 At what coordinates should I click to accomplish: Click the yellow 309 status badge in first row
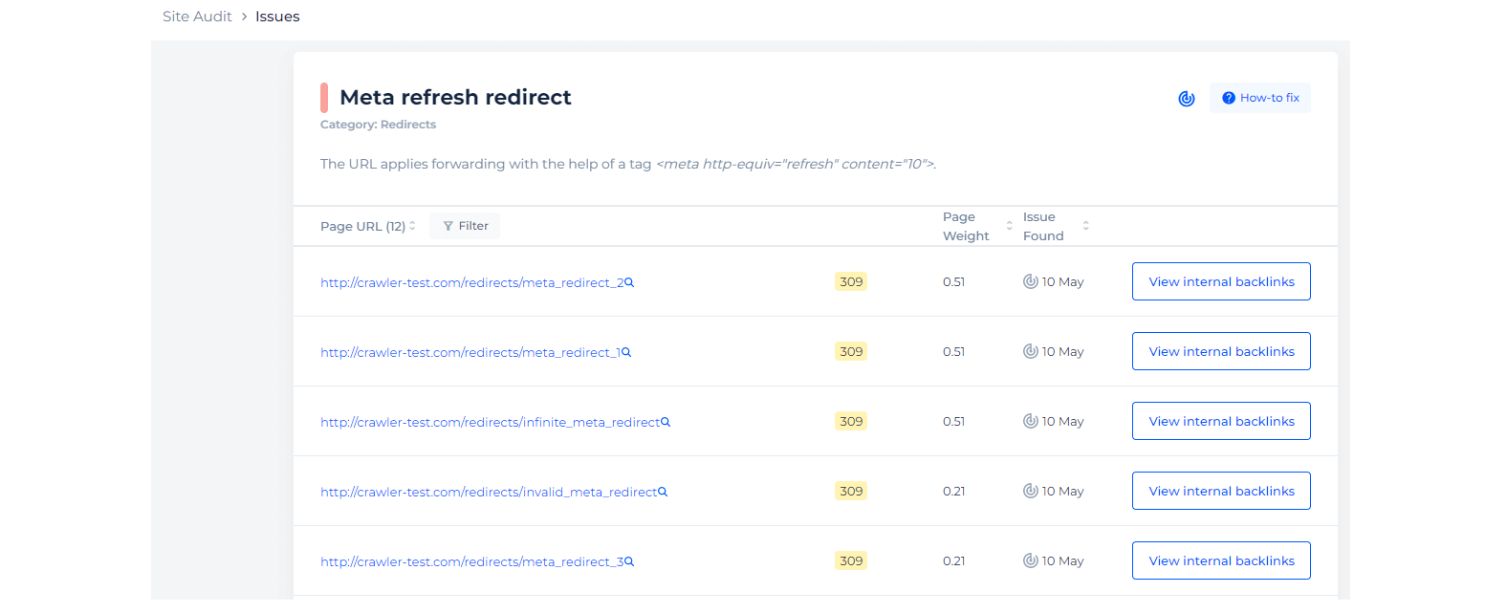click(x=850, y=281)
